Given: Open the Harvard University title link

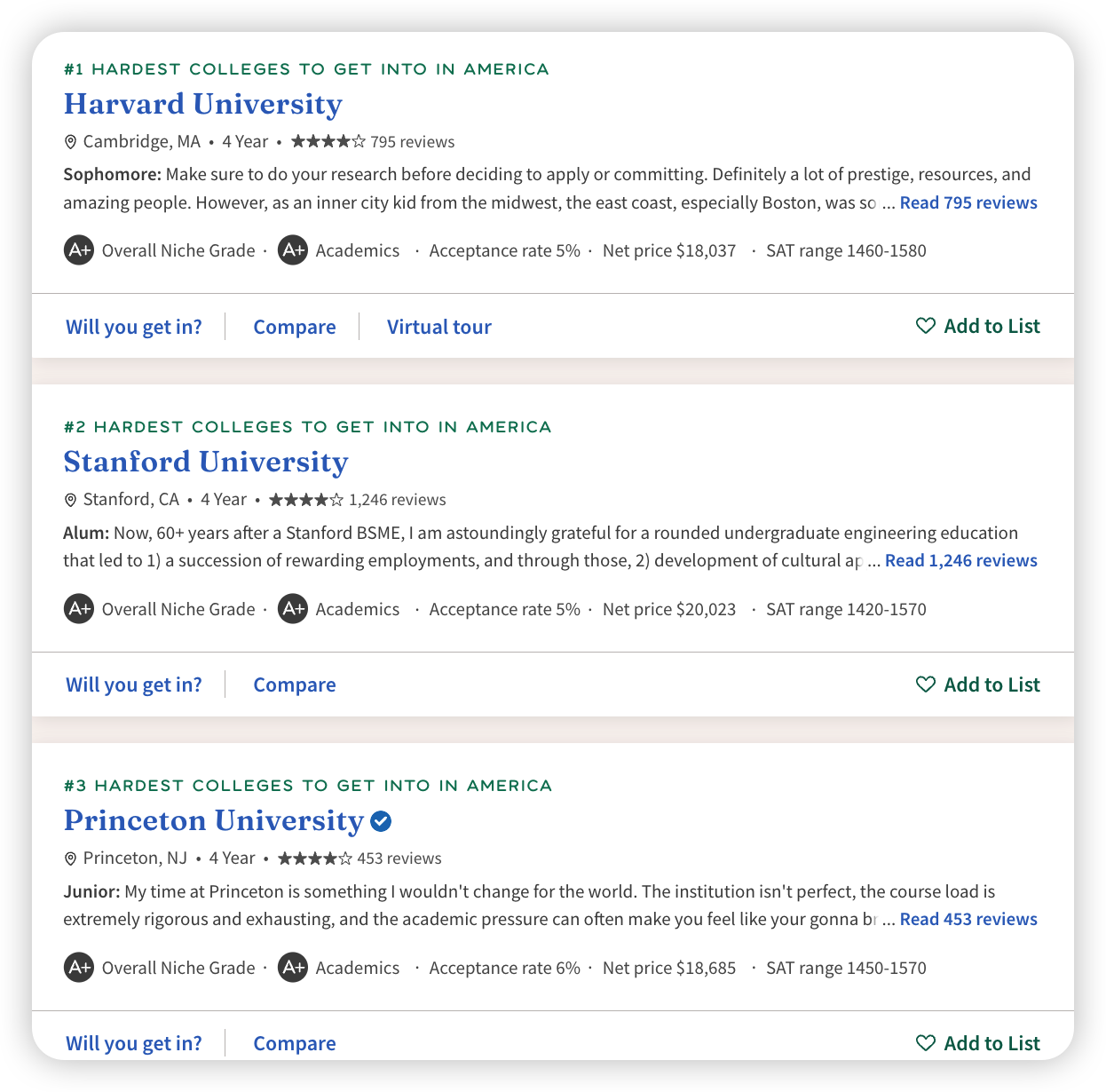Looking at the screenshot, I should [x=202, y=104].
